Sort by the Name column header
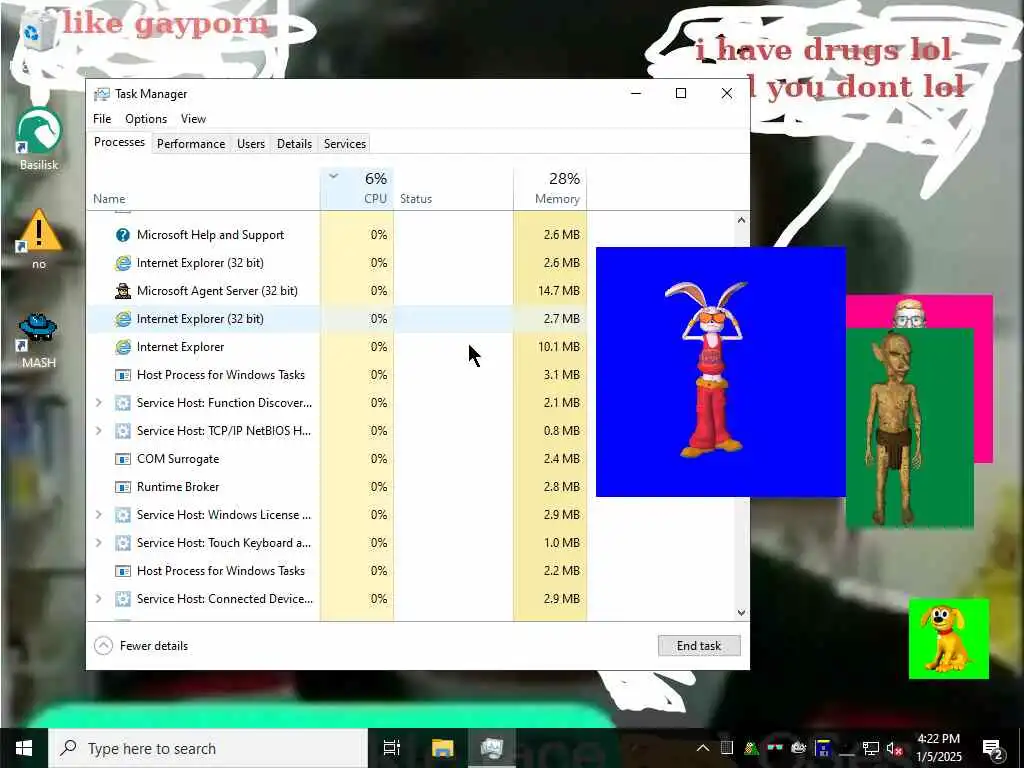Screen dimensions: 1024x768 point(203,188)
